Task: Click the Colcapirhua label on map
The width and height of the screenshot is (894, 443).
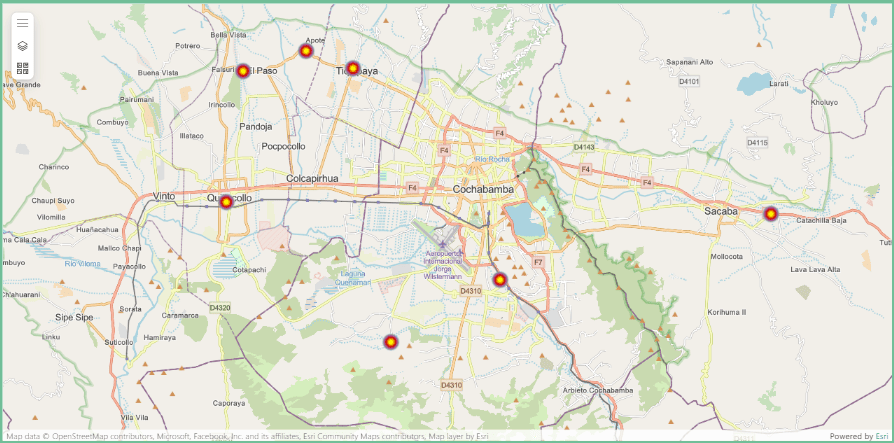Action: coord(313,179)
